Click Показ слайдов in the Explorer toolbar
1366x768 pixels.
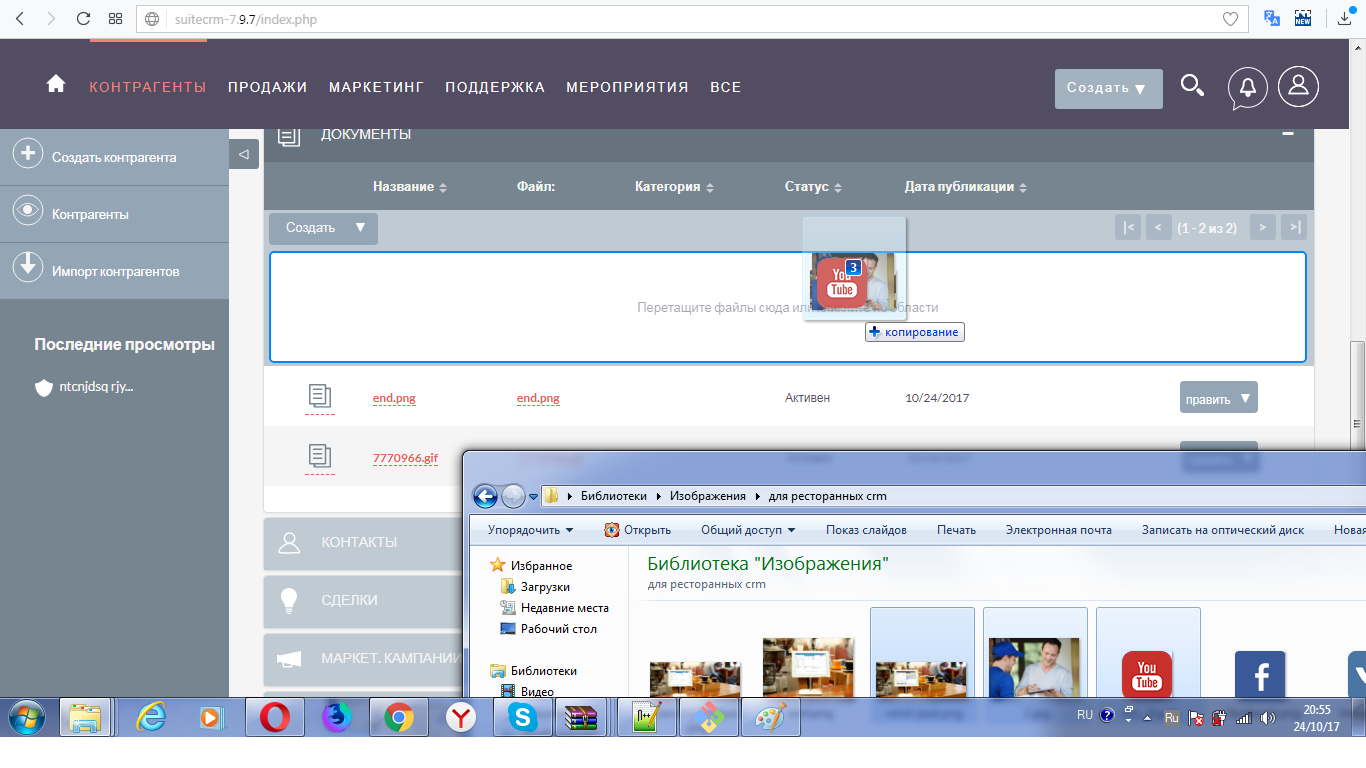pos(866,530)
